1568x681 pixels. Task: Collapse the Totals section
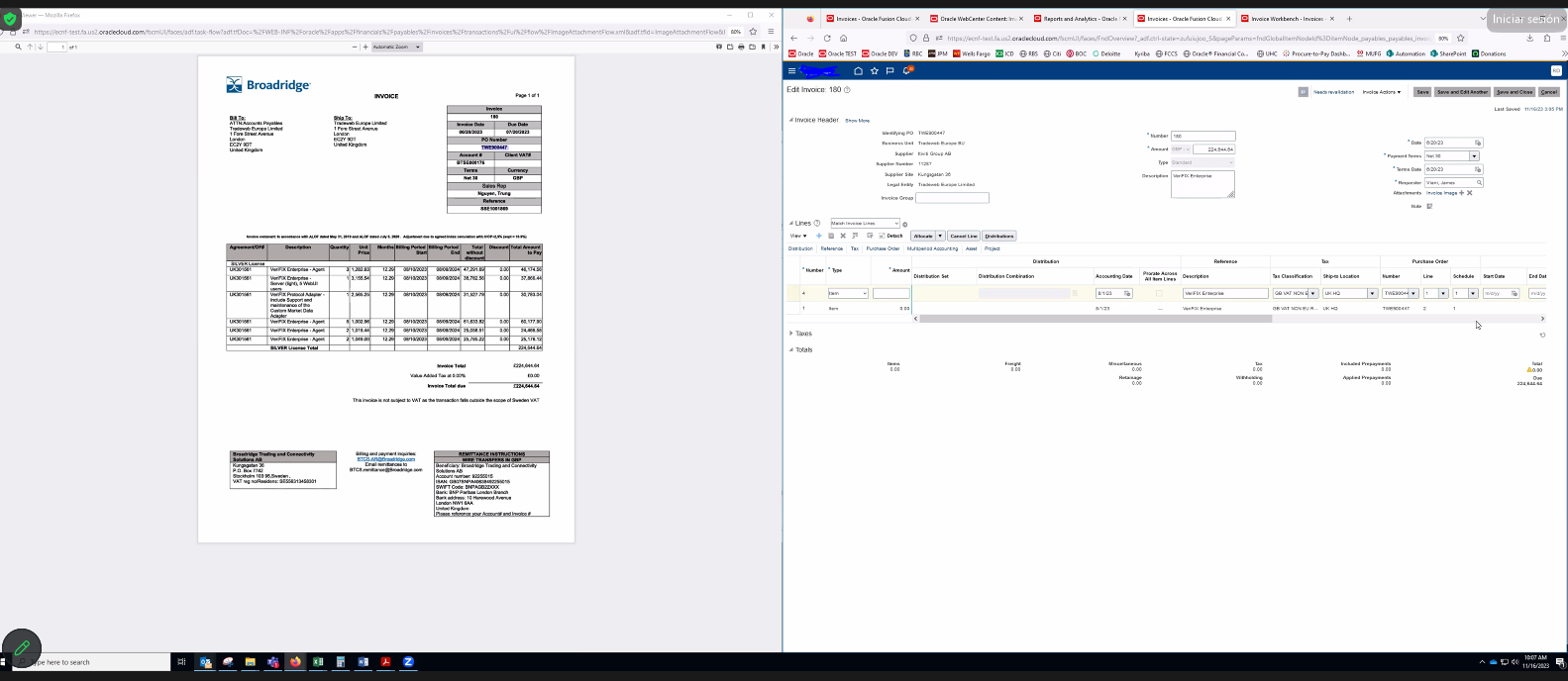[790, 349]
